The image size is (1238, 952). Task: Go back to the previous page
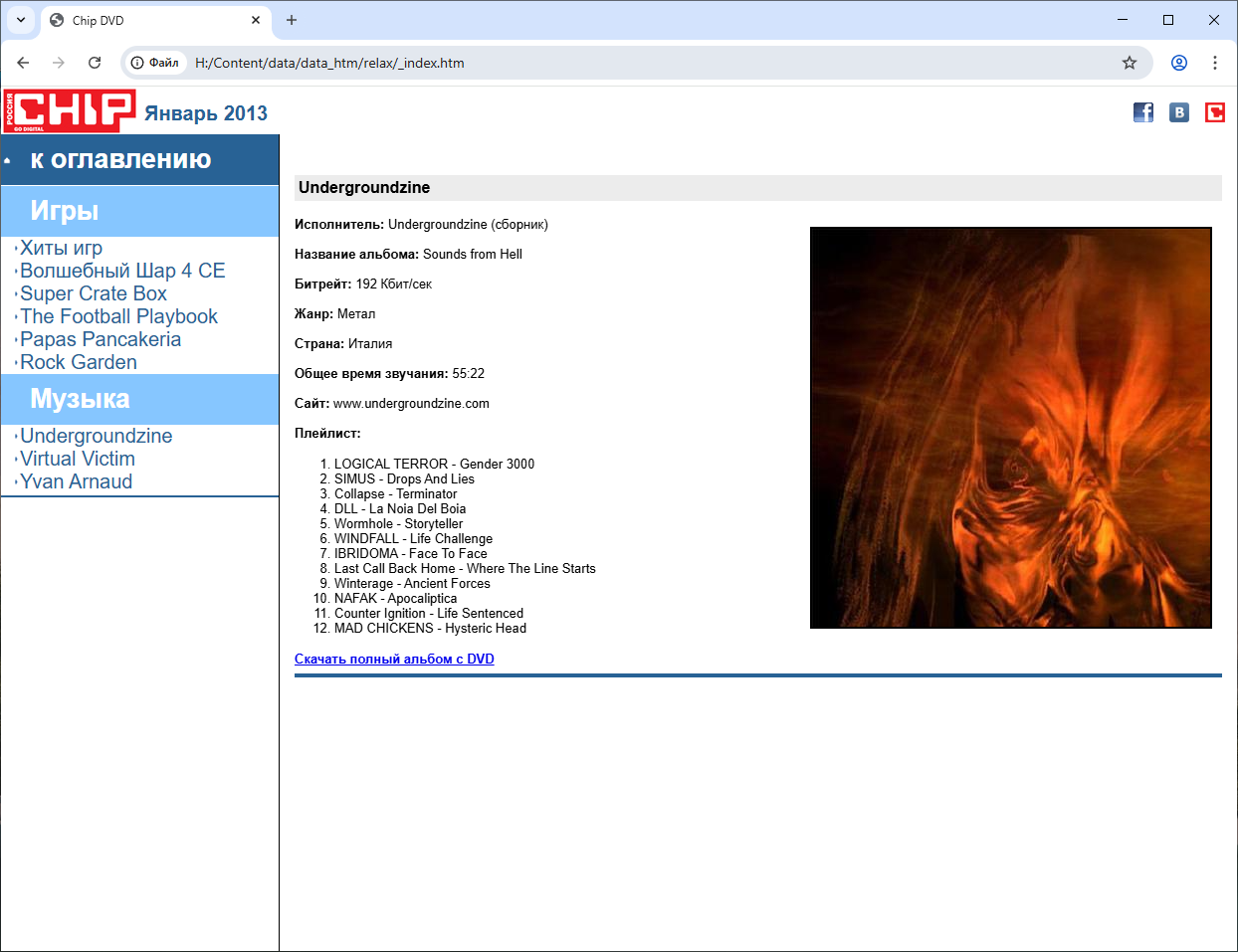pyautogui.click(x=23, y=63)
